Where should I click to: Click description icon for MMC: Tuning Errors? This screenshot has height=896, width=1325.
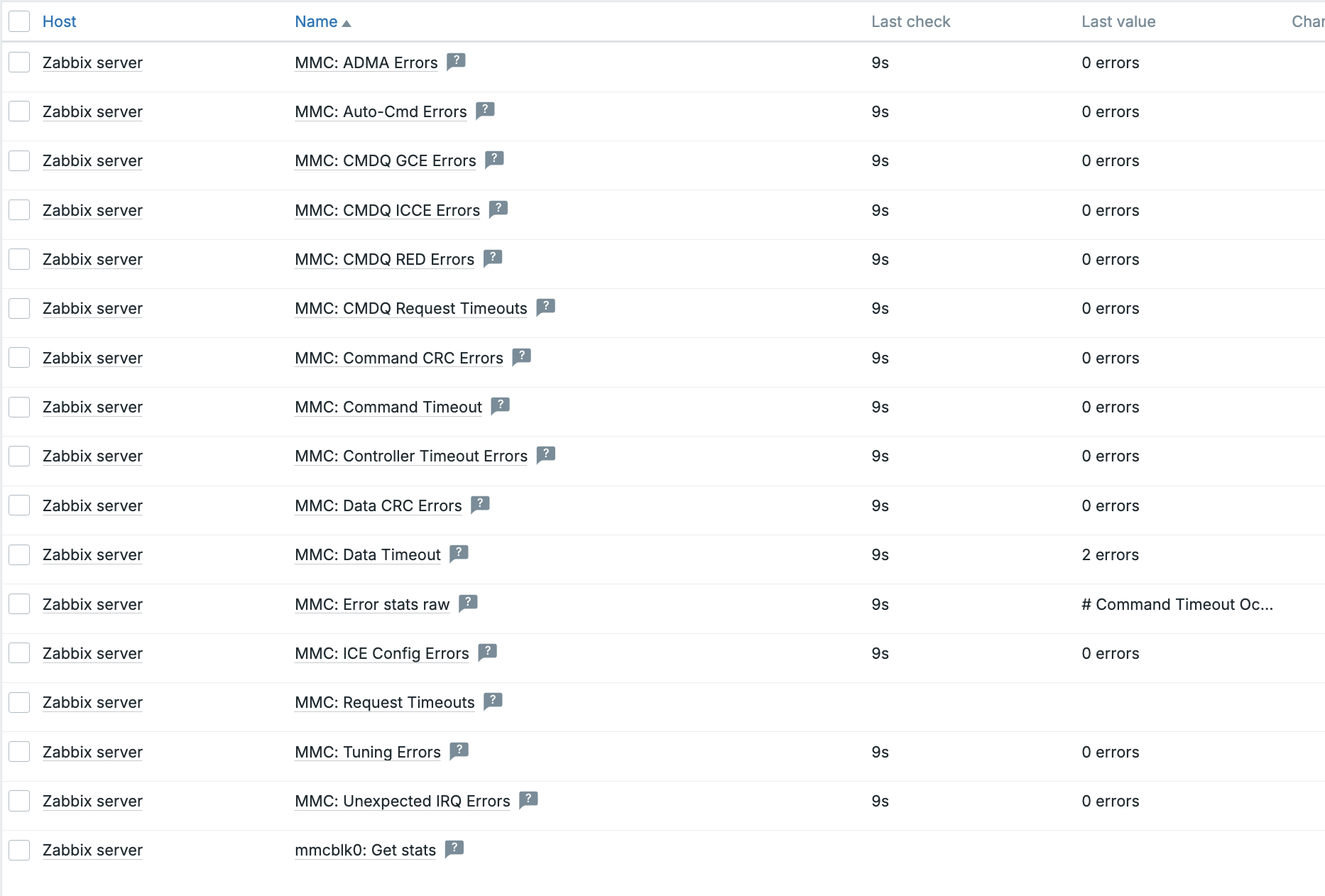[x=459, y=750]
